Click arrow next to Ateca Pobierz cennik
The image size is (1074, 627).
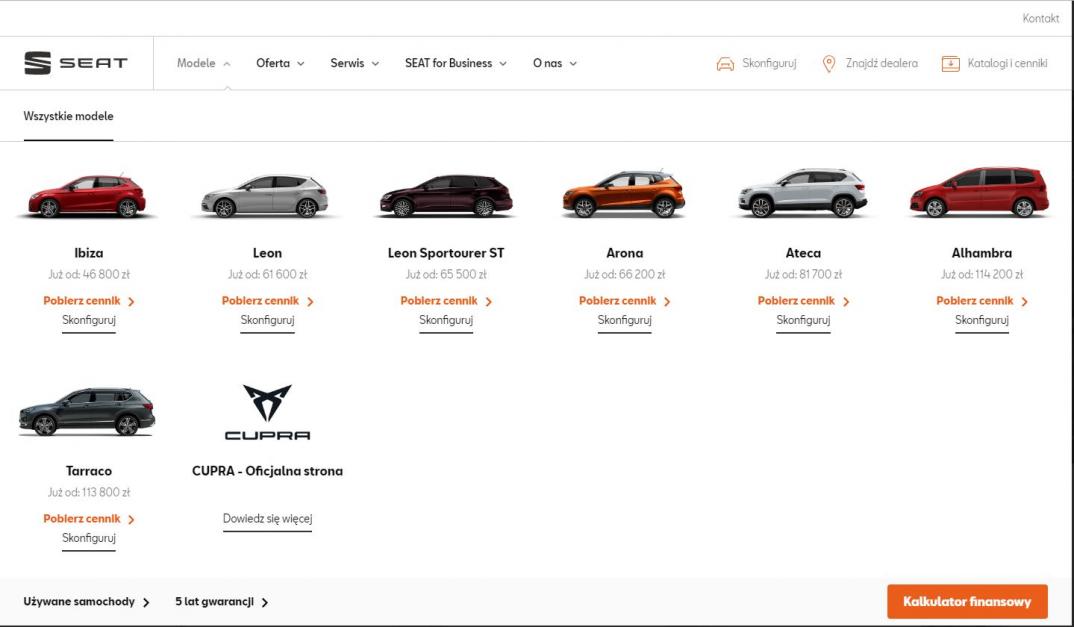(846, 302)
